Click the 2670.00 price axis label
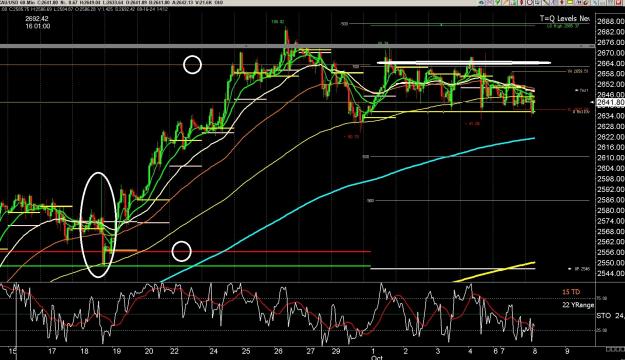 pos(611,53)
